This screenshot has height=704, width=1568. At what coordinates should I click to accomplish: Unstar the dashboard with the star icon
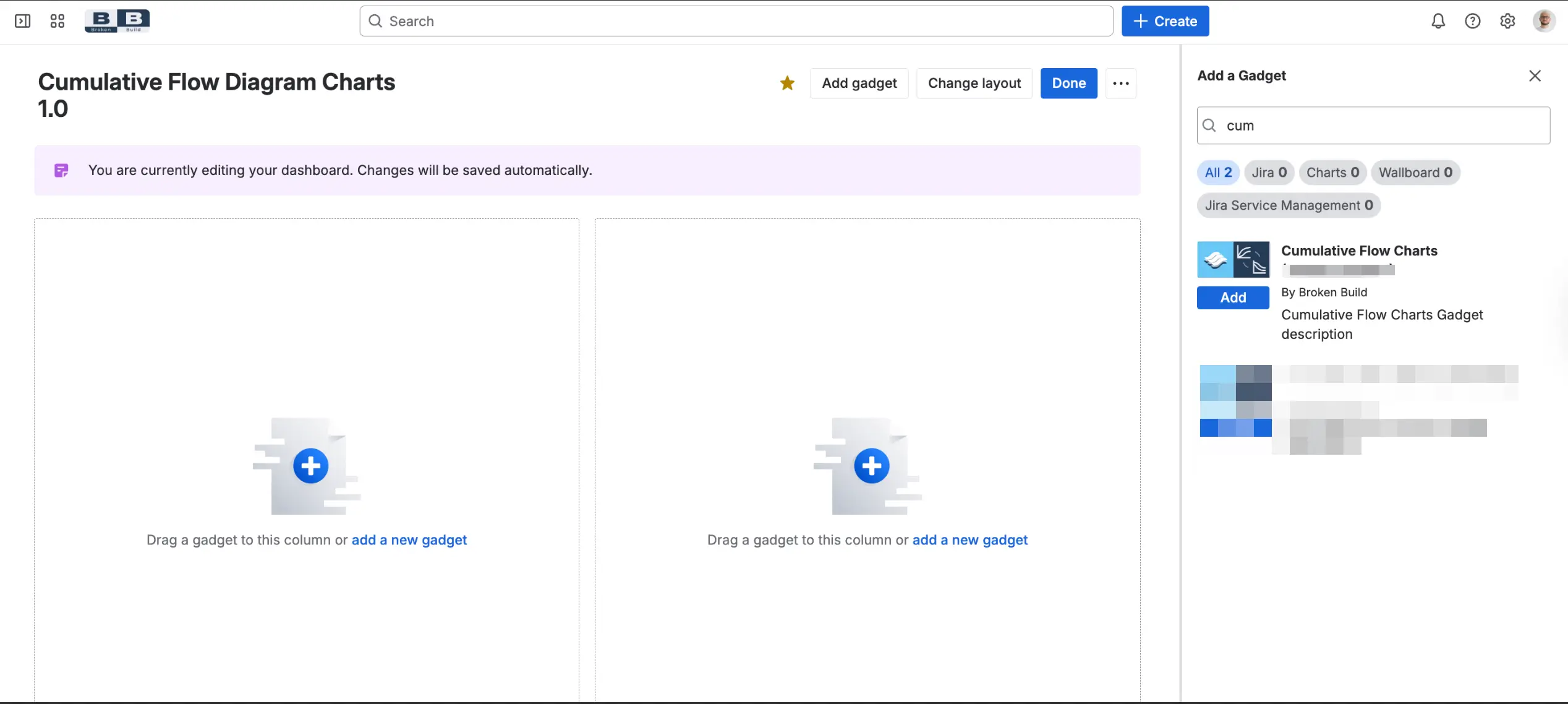tap(787, 83)
